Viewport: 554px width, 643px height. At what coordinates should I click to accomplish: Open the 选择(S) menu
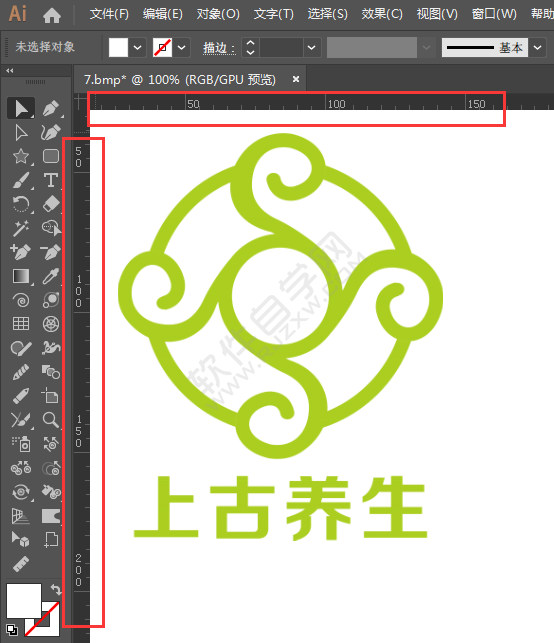[328, 14]
